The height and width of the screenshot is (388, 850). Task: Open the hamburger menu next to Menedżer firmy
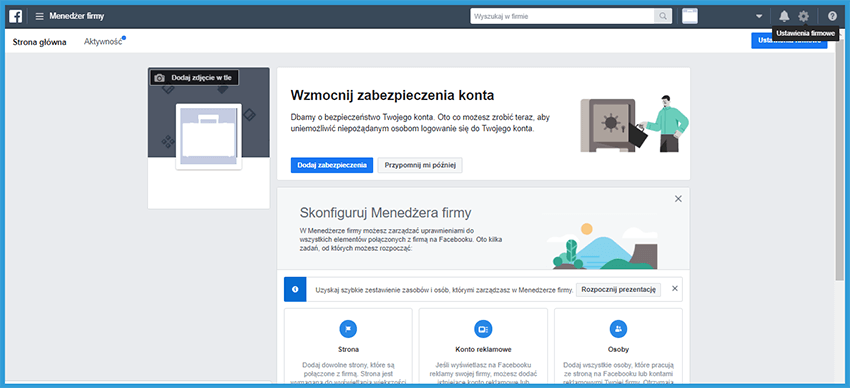40,16
